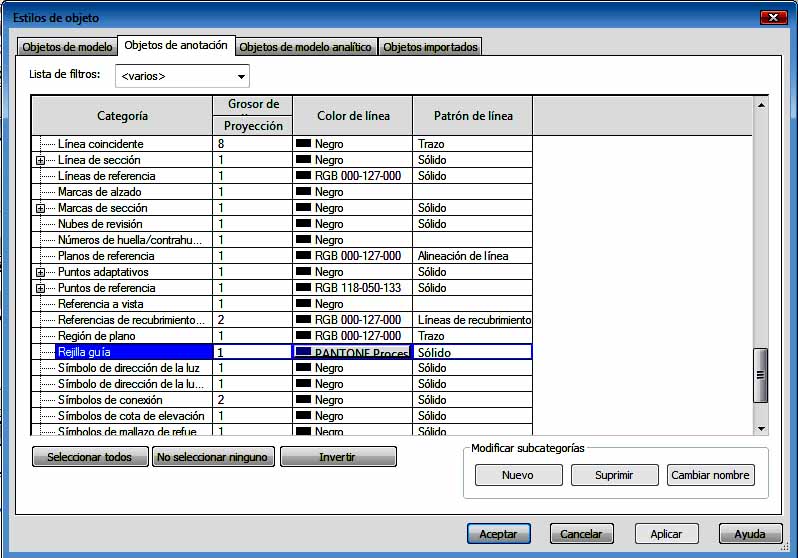This screenshot has width=798, height=558.
Task: Expand the Puntos de referencia node
Action: (x=40, y=288)
